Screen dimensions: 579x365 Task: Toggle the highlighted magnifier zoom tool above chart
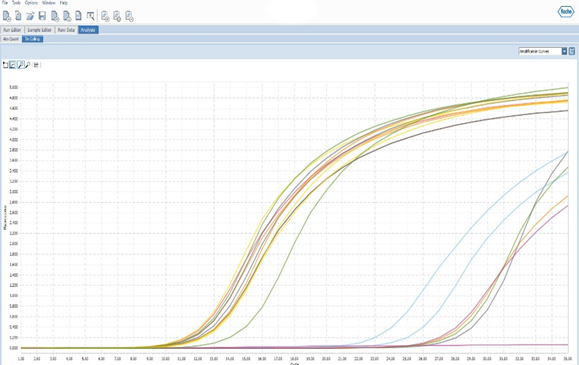click(21, 65)
